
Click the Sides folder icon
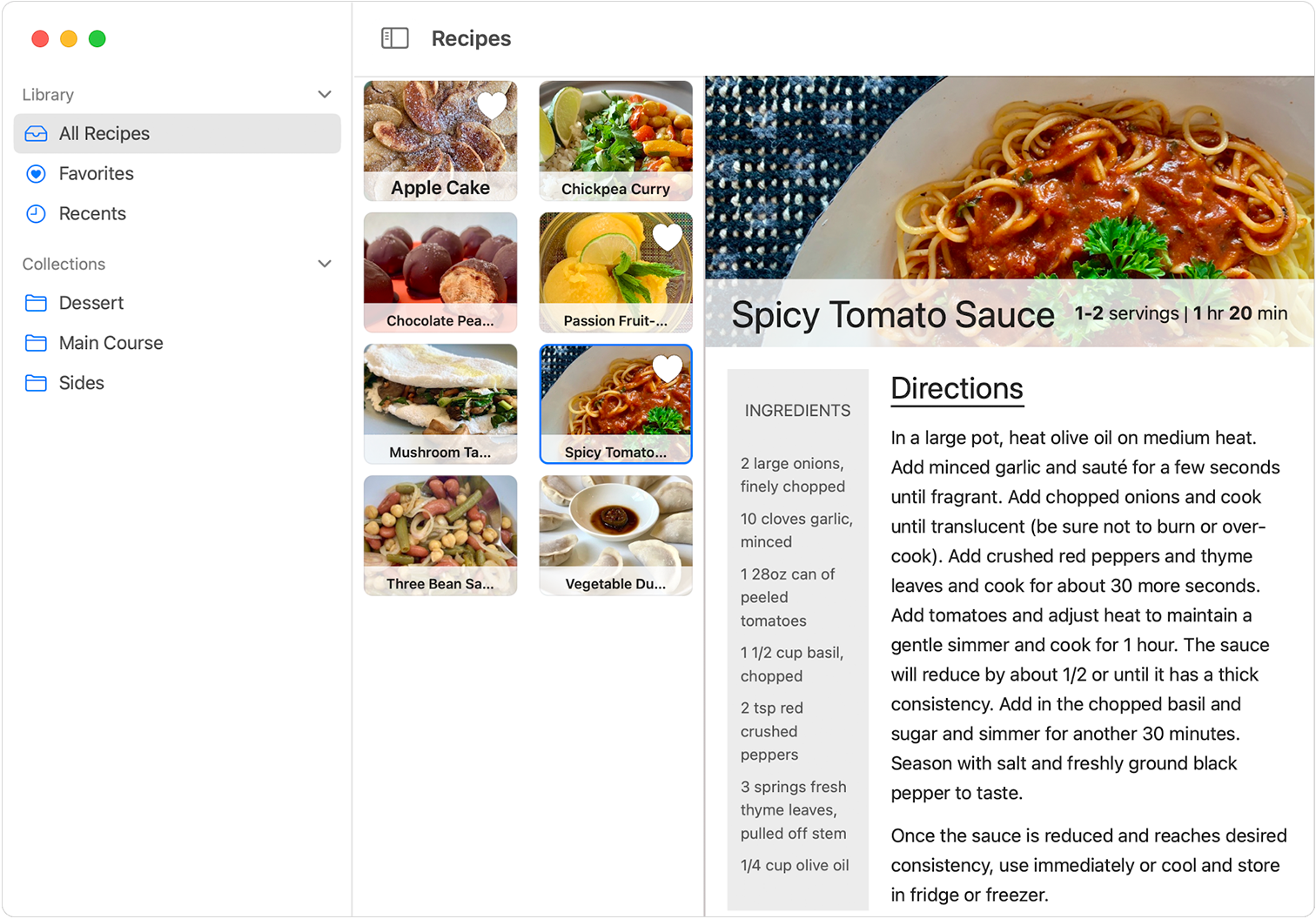35,383
